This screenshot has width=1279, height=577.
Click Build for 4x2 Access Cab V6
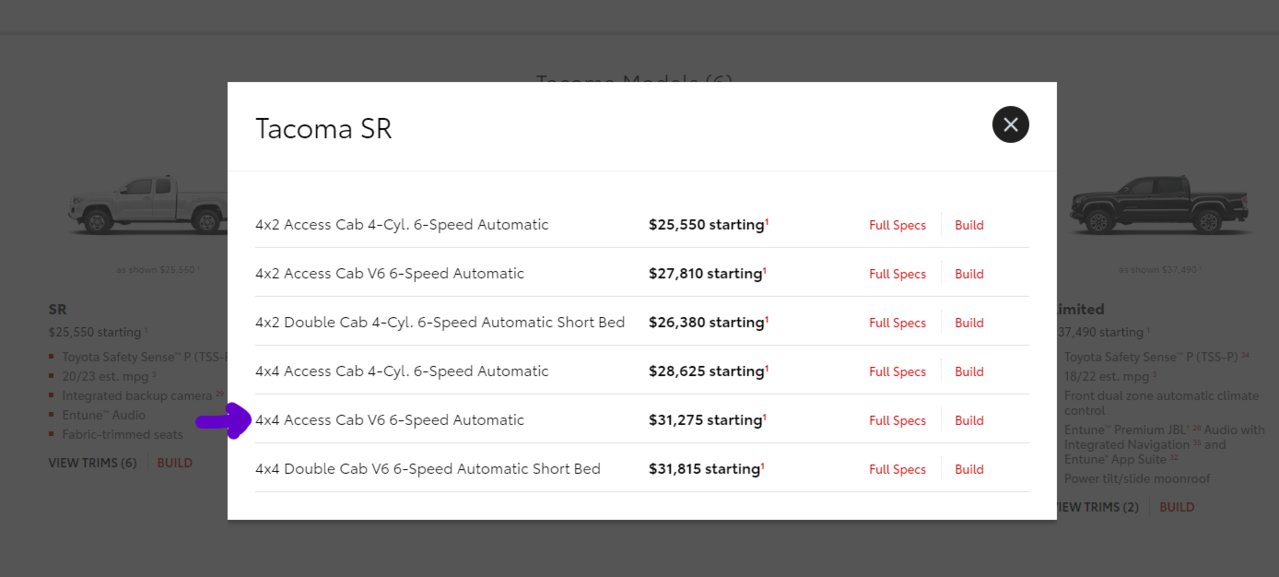969,274
